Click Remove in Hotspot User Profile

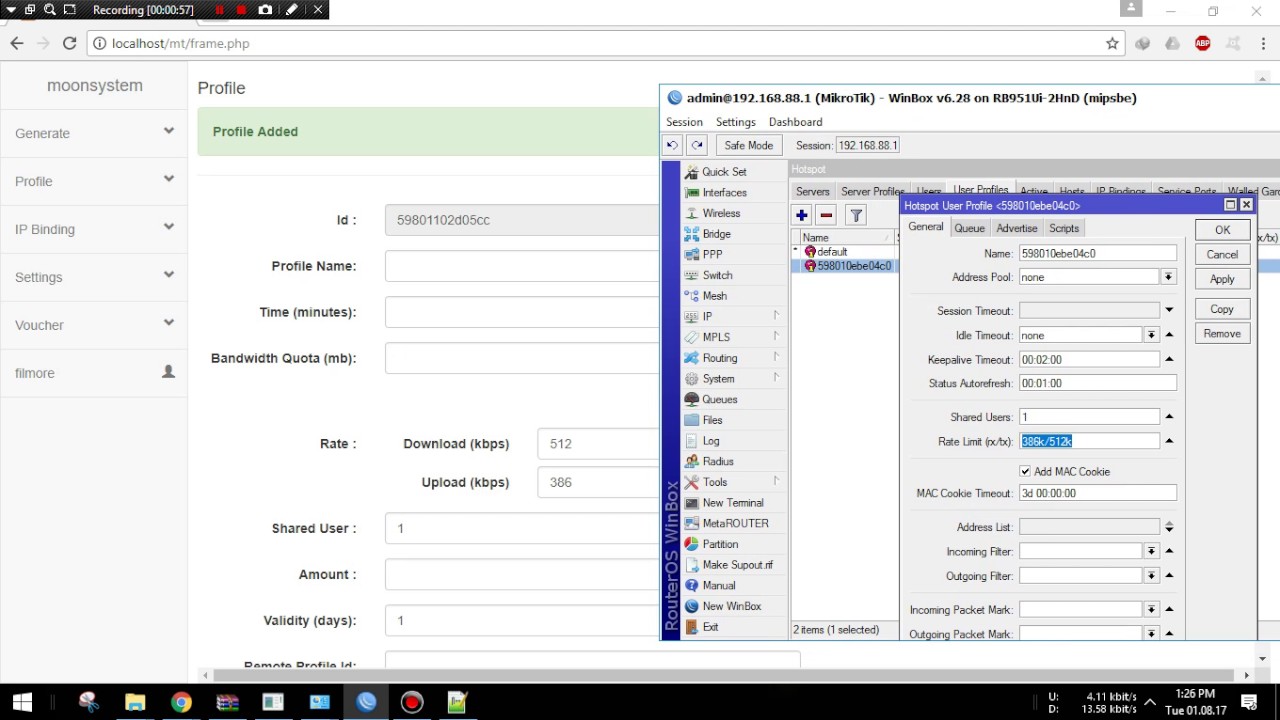pos(1222,334)
